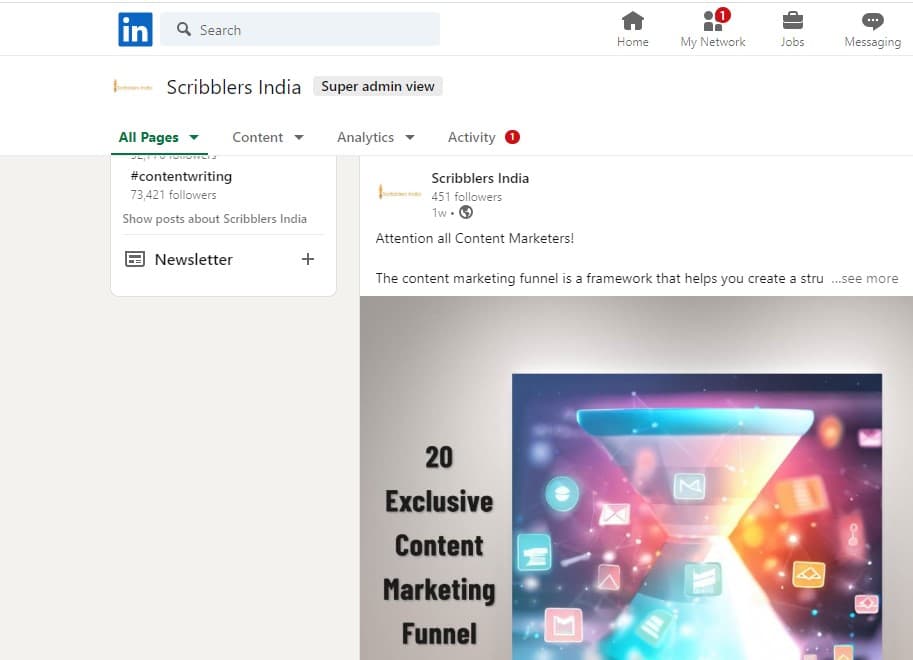Screen dimensions: 913x660
Task: Open My Network with notification badge
Action: (x=713, y=29)
